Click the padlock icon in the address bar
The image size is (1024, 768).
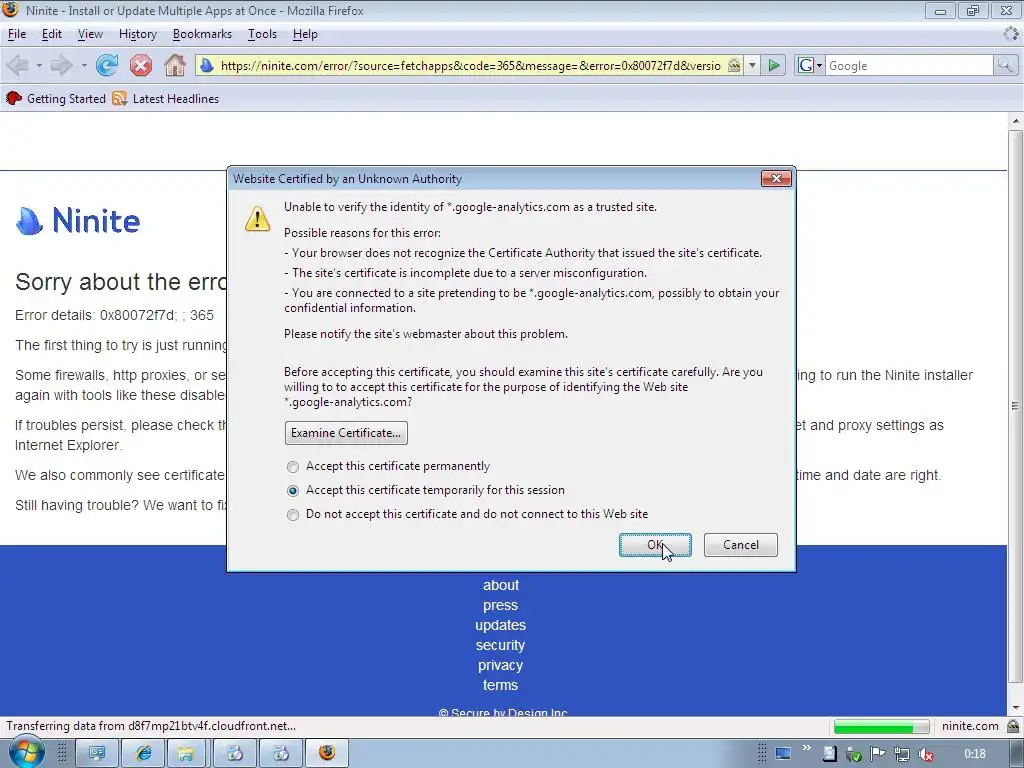[x=734, y=65]
